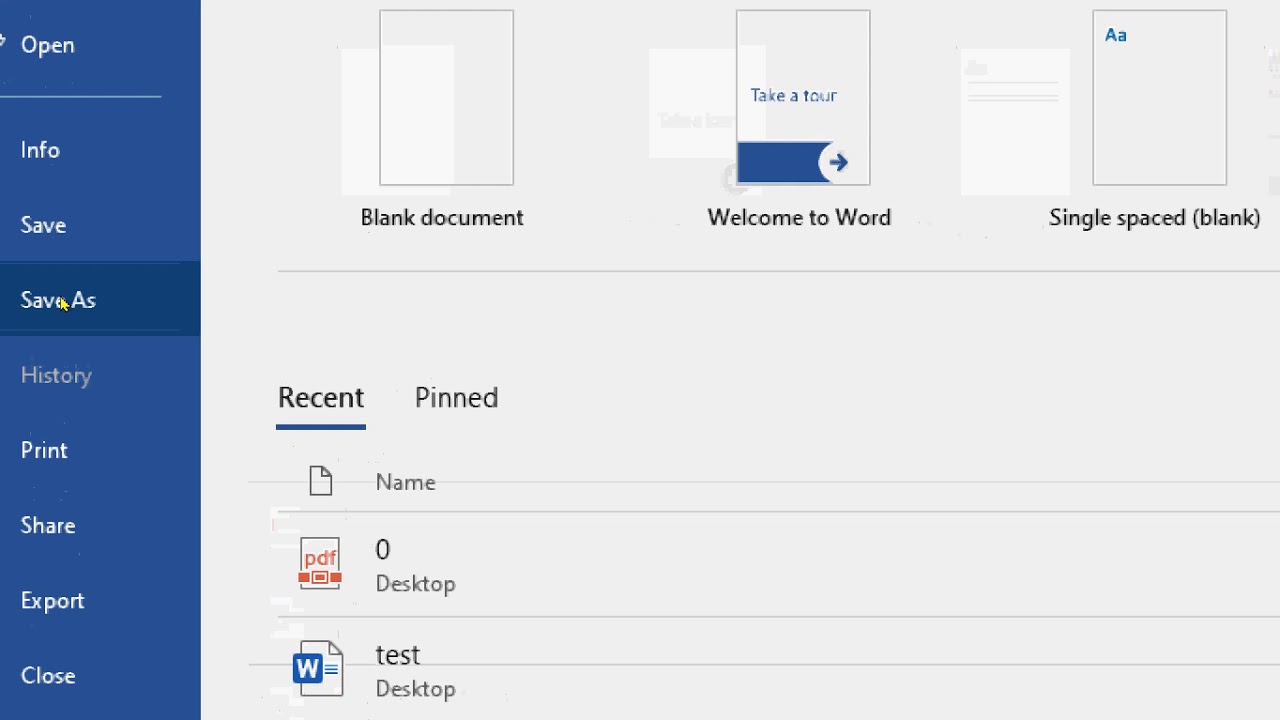Click the Desktop location under file 0
The width and height of the screenshot is (1280, 720).
415,584
